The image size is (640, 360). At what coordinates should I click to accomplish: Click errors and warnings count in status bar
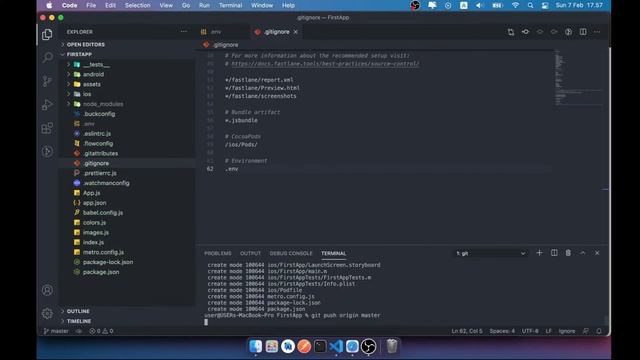pyautogui.click(x=101, y=331)
